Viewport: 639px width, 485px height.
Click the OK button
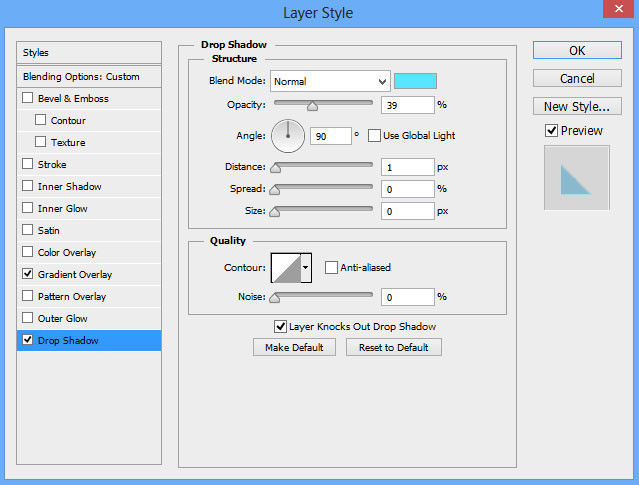[x=577, y=50]
